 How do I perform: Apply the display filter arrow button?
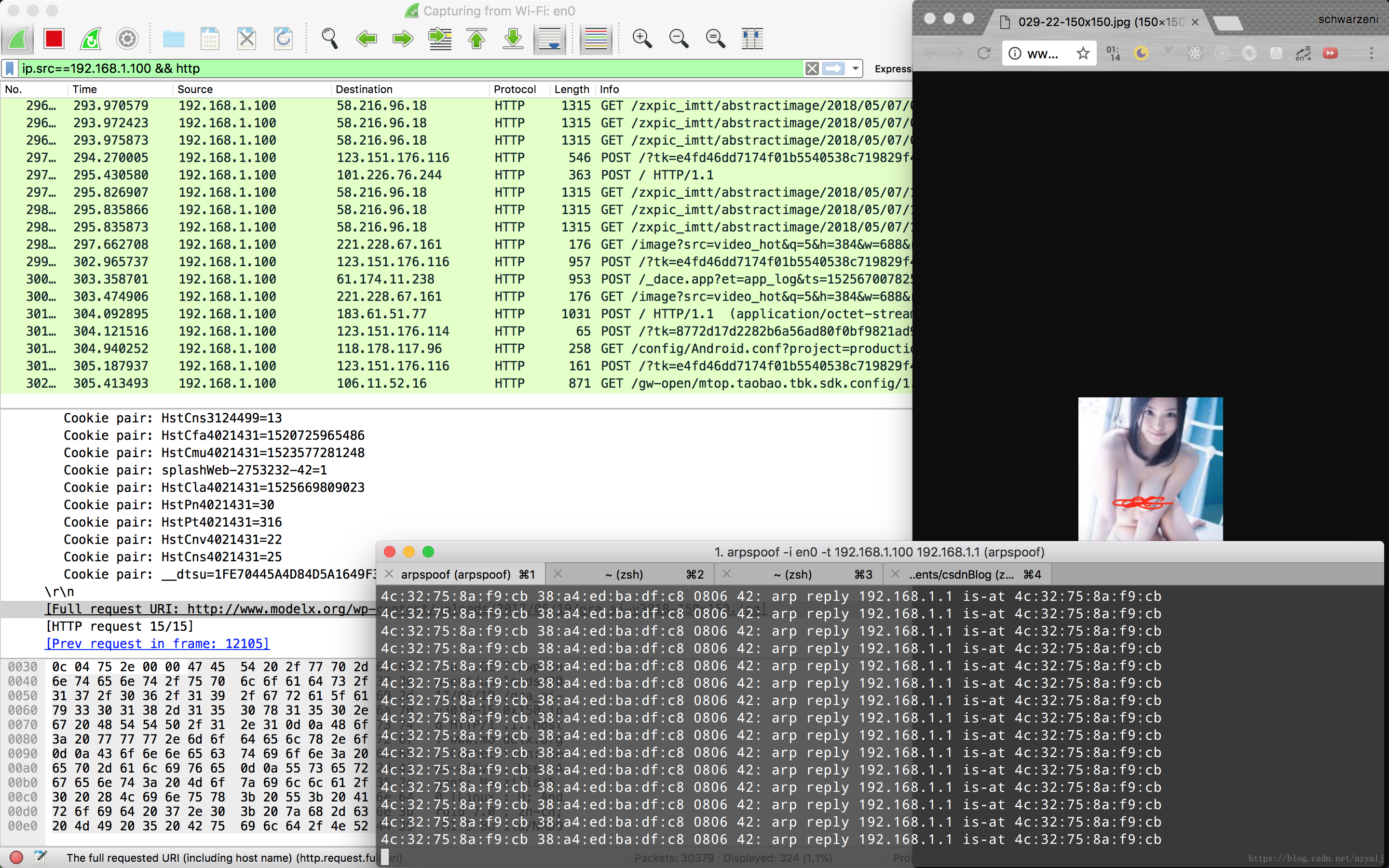833,69
